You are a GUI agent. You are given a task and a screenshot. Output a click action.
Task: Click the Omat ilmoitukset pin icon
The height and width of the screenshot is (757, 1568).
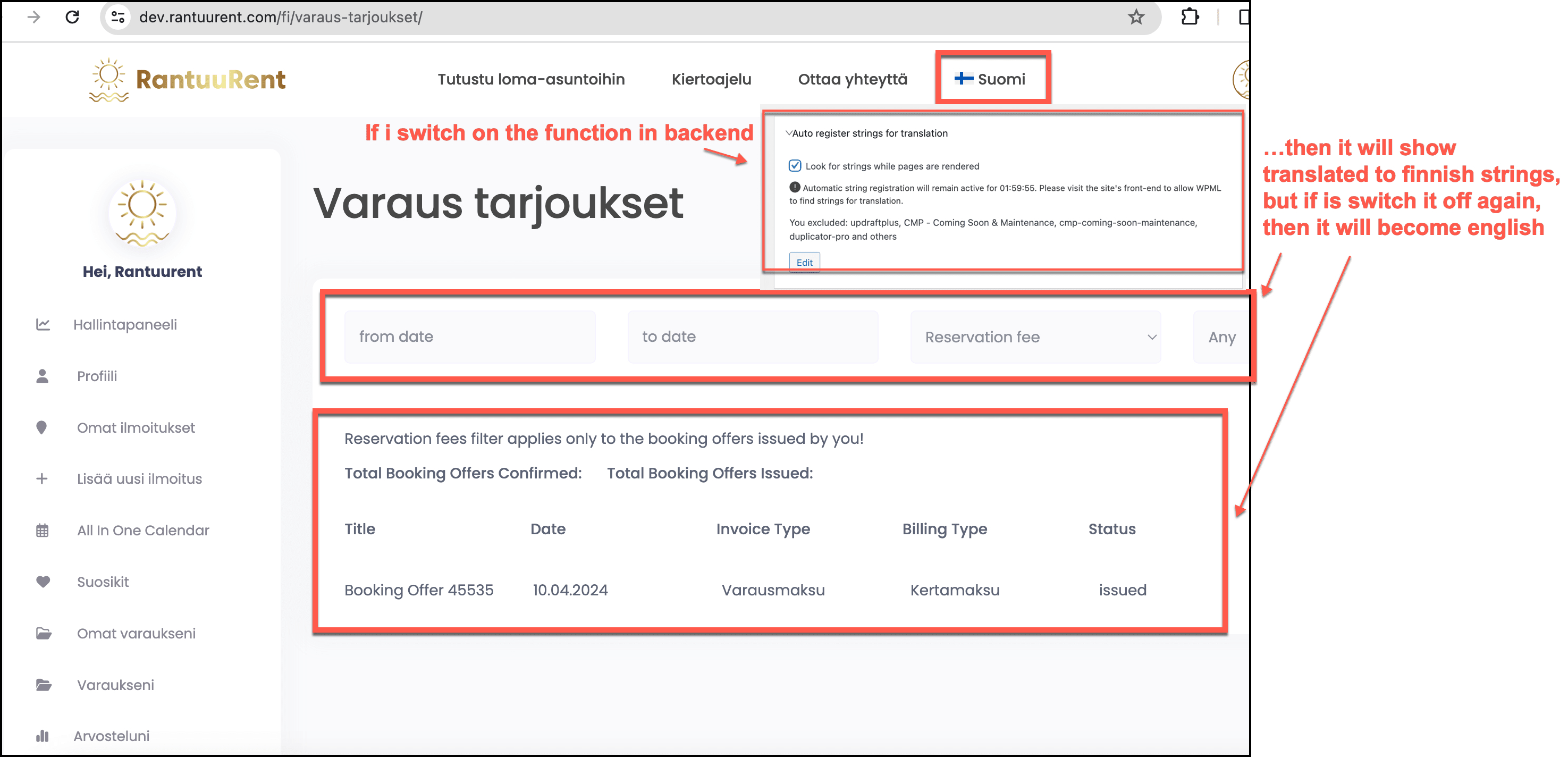(41, 428)
